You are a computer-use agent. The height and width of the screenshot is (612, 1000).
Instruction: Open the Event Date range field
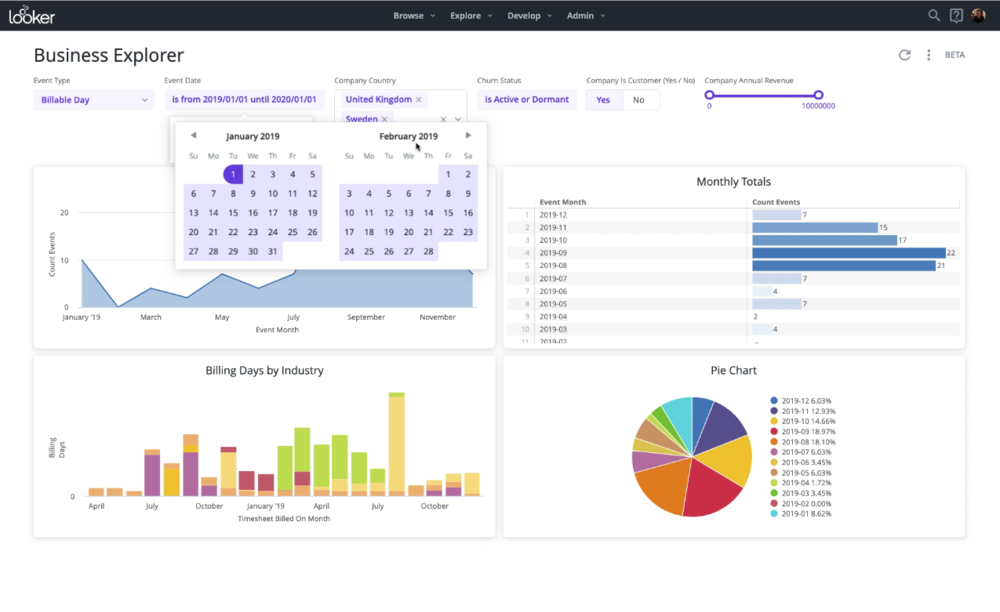click(x=244, y=100)
